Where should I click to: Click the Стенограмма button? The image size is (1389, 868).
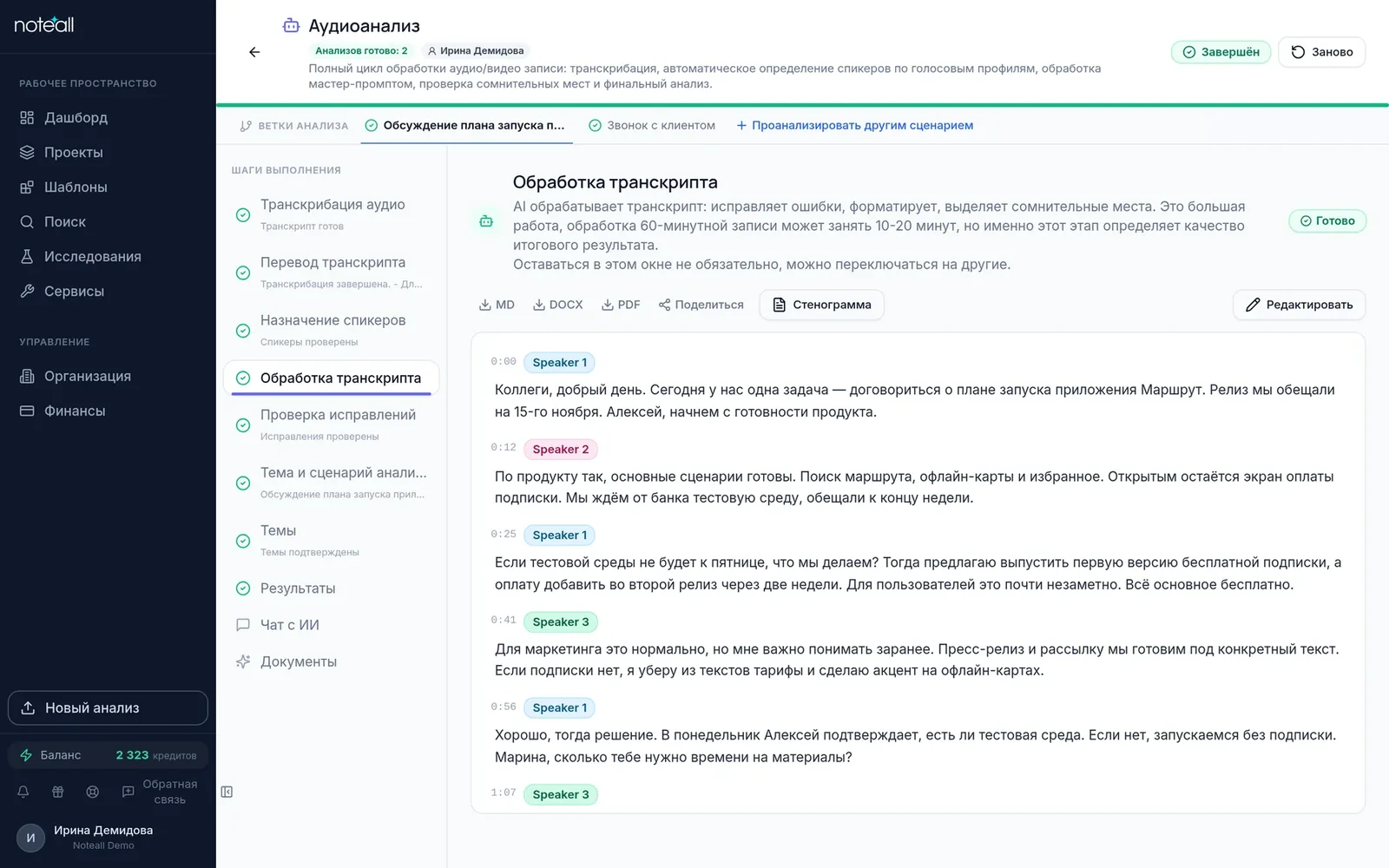tap(821, 305)
